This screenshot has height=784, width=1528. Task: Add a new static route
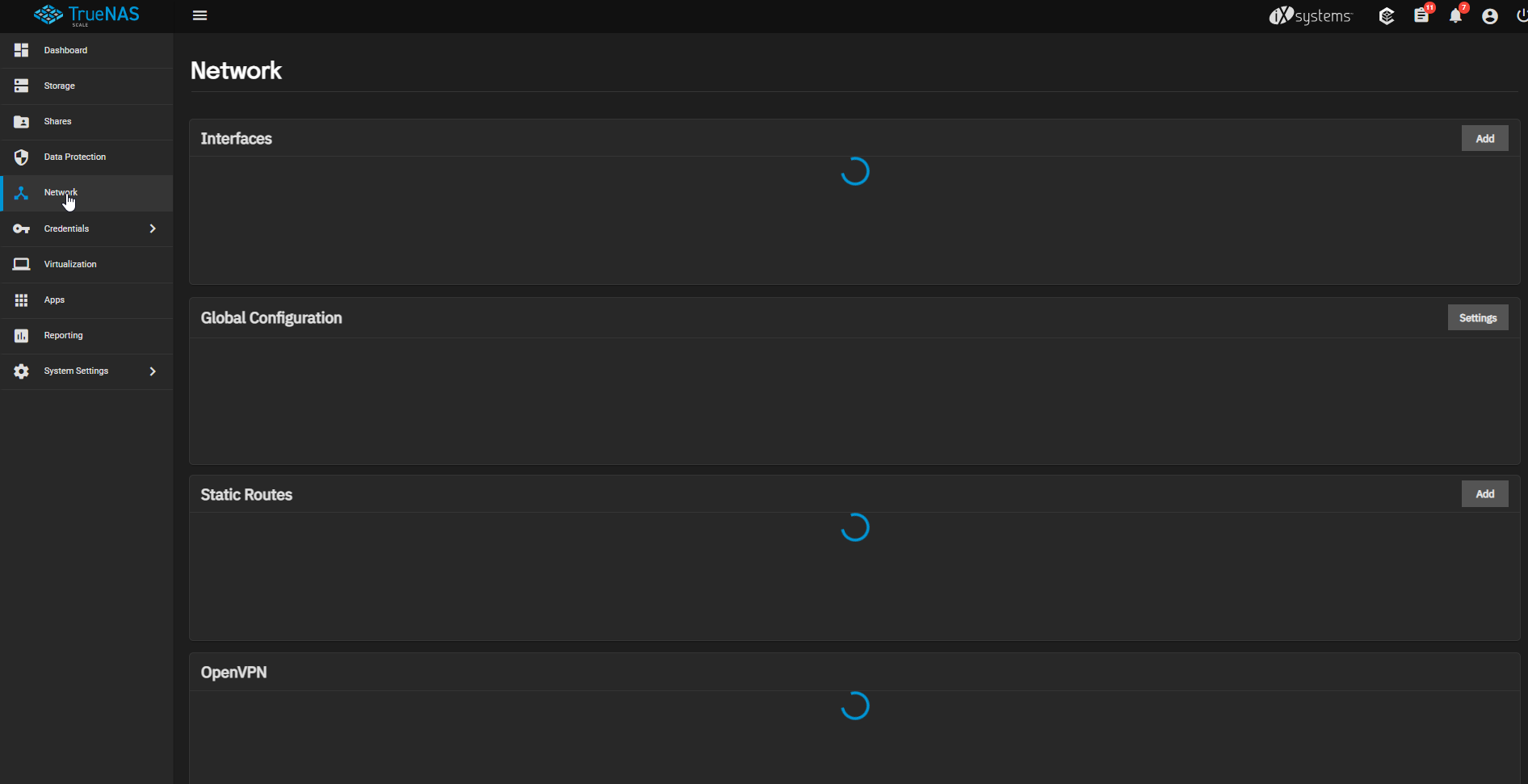[x=1484, y=493]
